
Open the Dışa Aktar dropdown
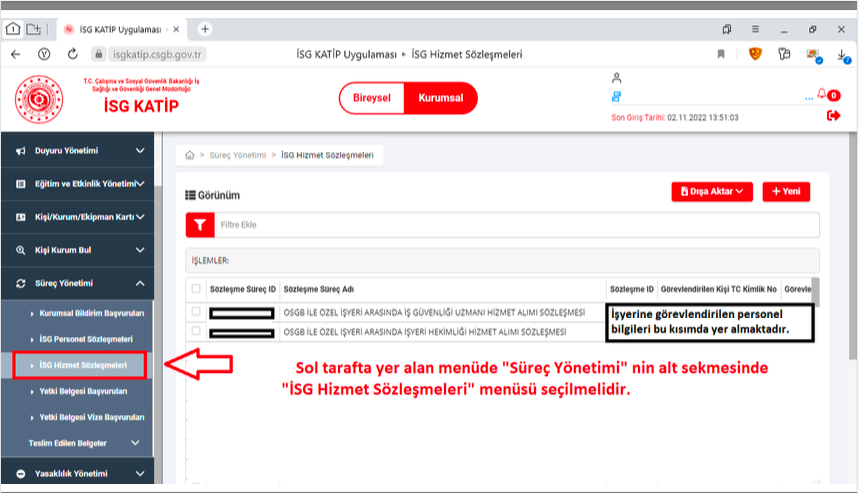click(x=712, y=192)
